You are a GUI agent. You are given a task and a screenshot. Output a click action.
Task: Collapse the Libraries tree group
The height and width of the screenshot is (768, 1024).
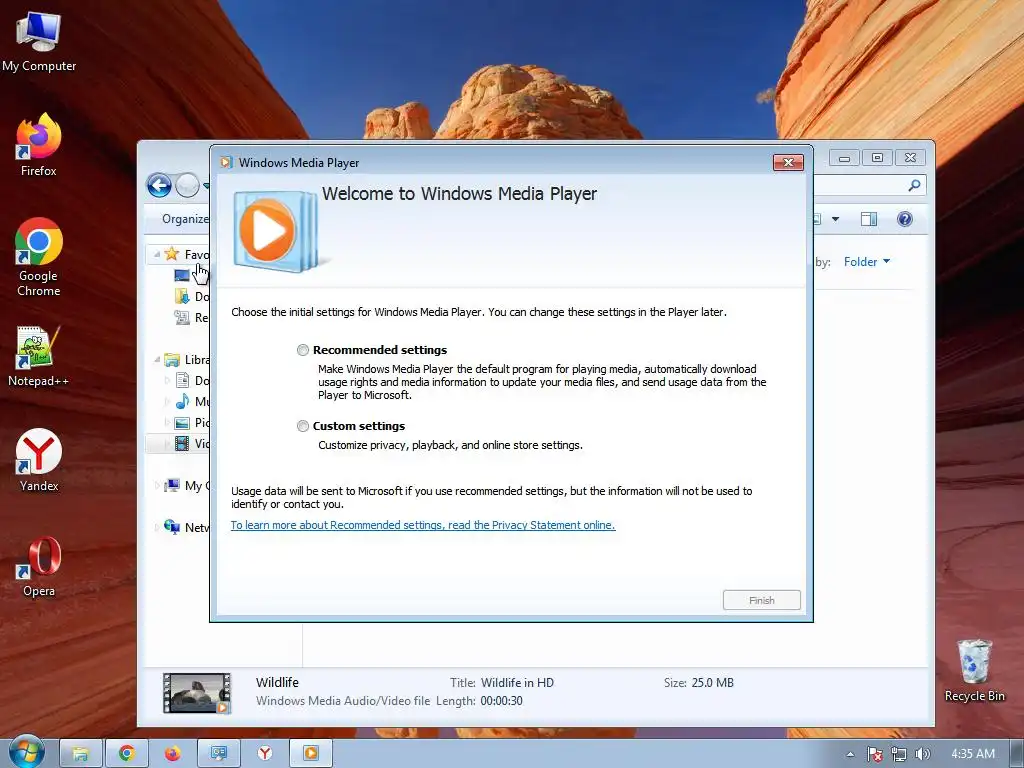click(157, 360)
